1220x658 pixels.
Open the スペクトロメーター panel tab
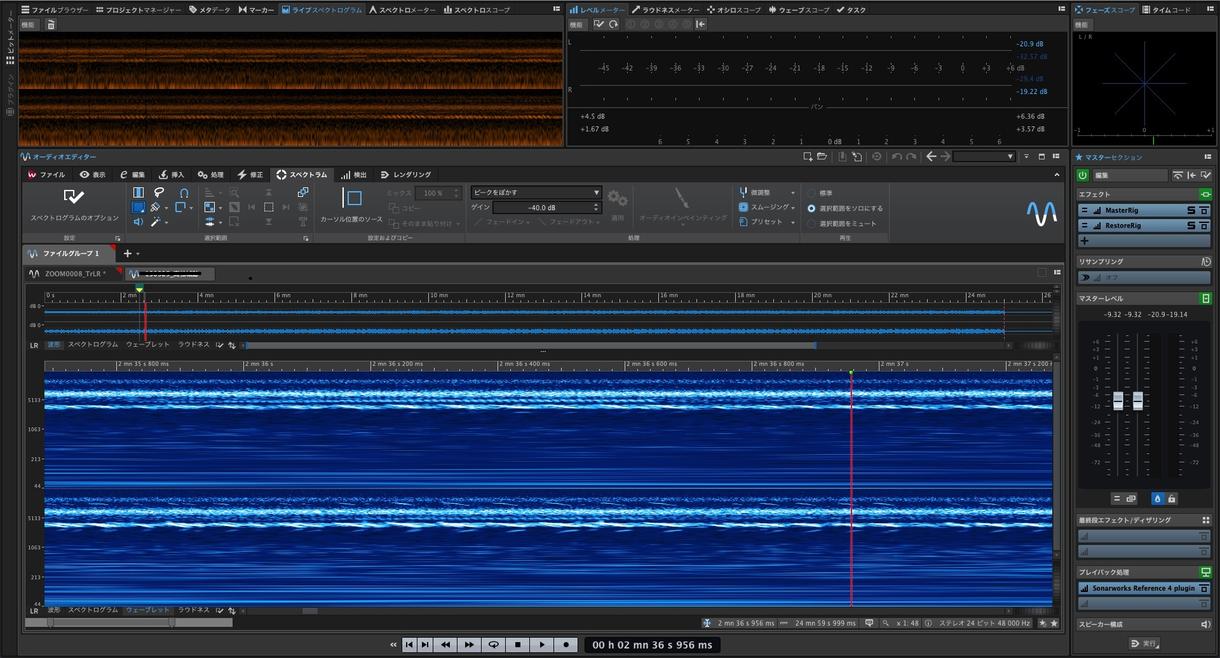point(402,9)
